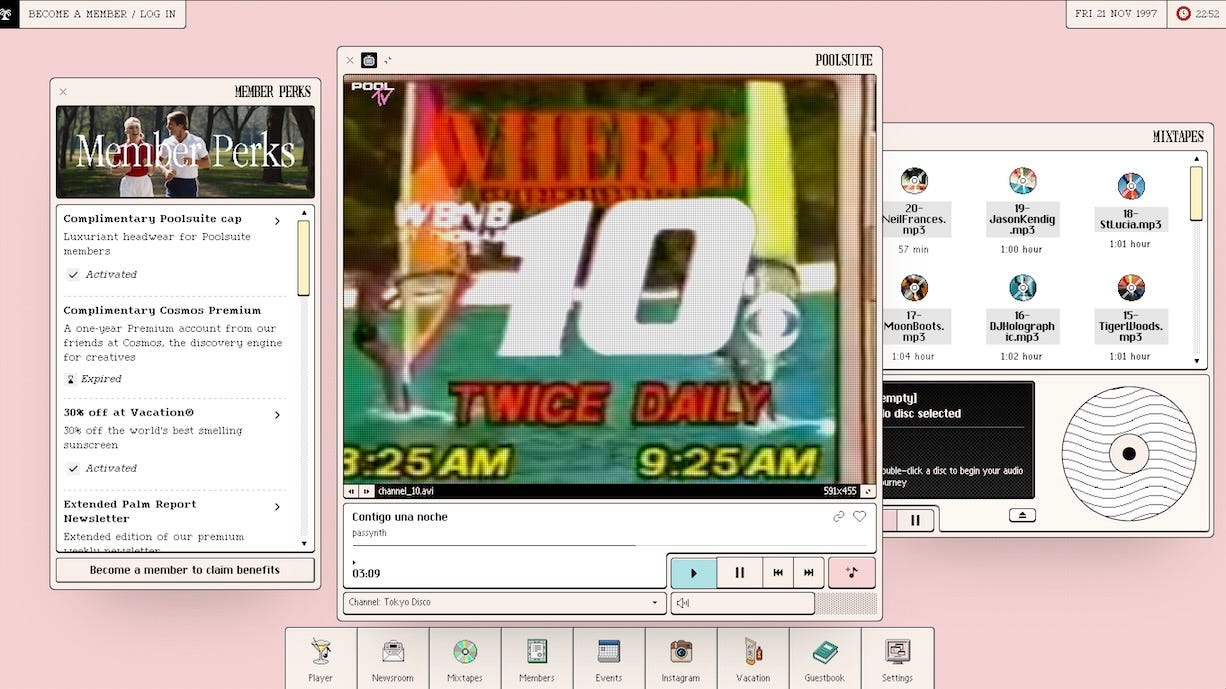Copy track link via chain icon

point(839,517)
